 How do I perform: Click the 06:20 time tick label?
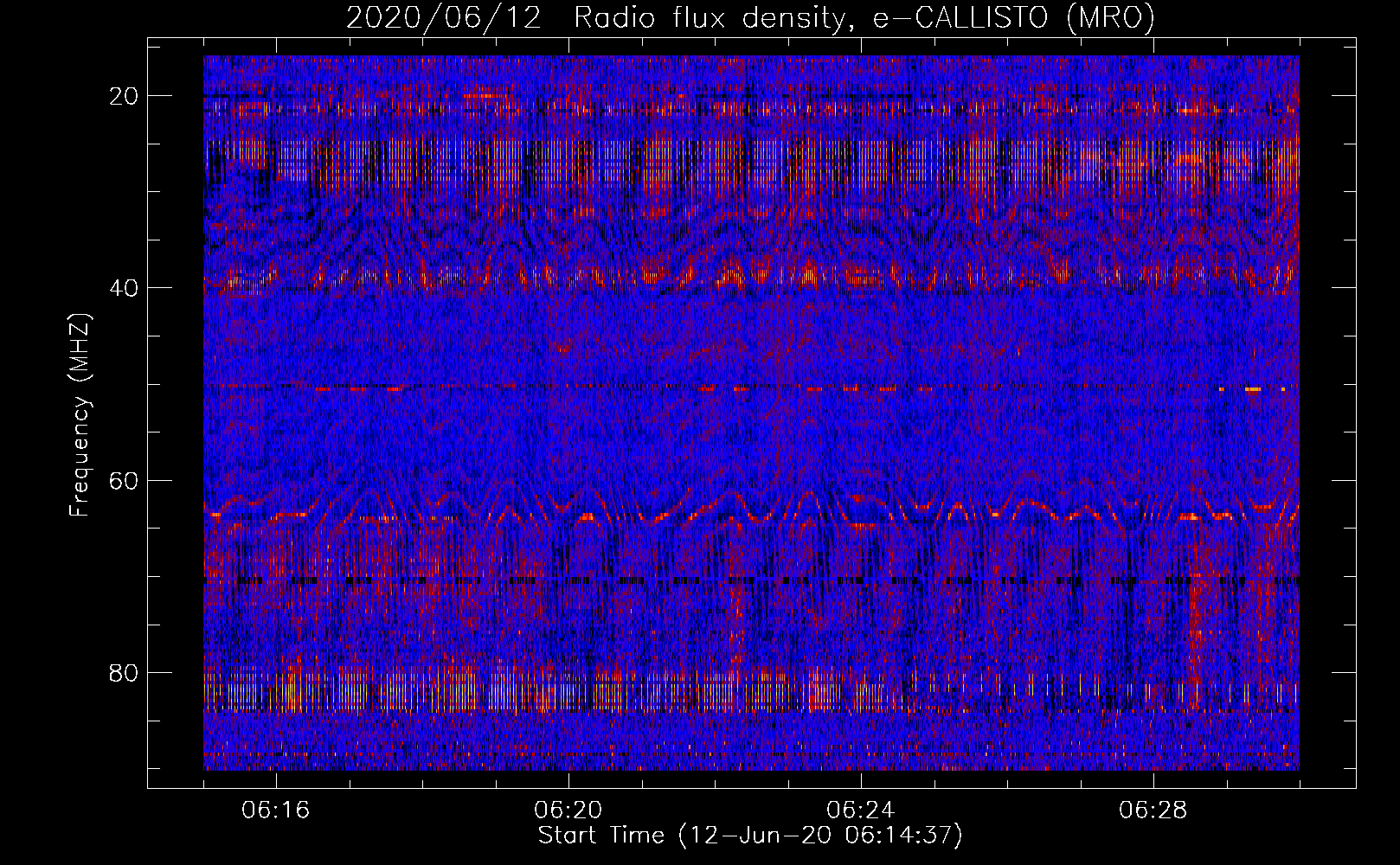[x=568, y=811]
